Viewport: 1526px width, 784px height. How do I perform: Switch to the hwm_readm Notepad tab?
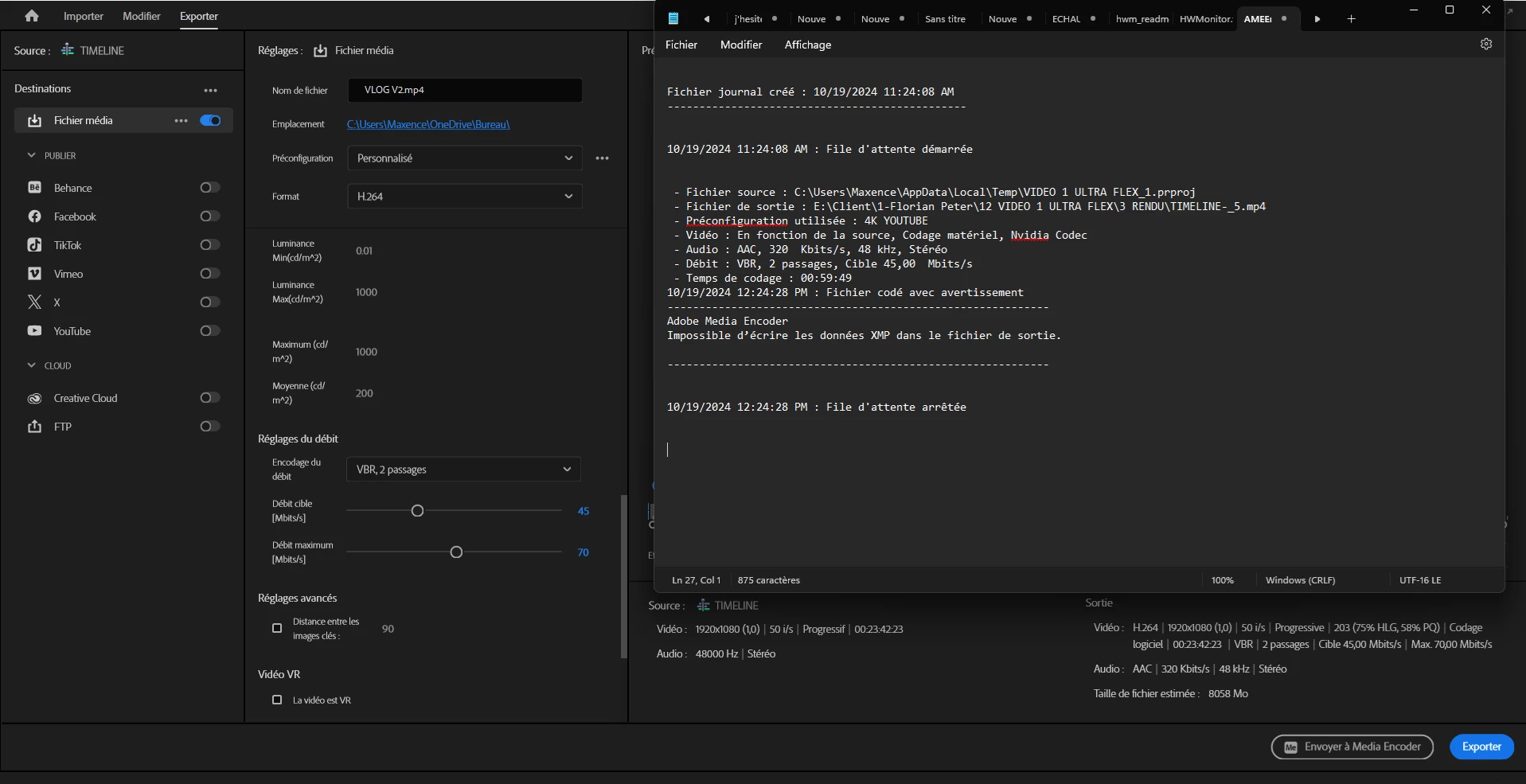pyautogui.click(x=1142, y=19)
